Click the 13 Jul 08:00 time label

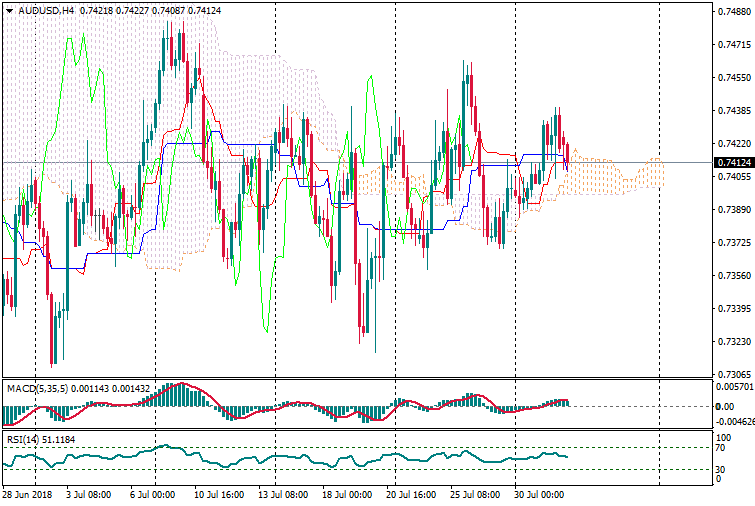click(x=280, y=495)
